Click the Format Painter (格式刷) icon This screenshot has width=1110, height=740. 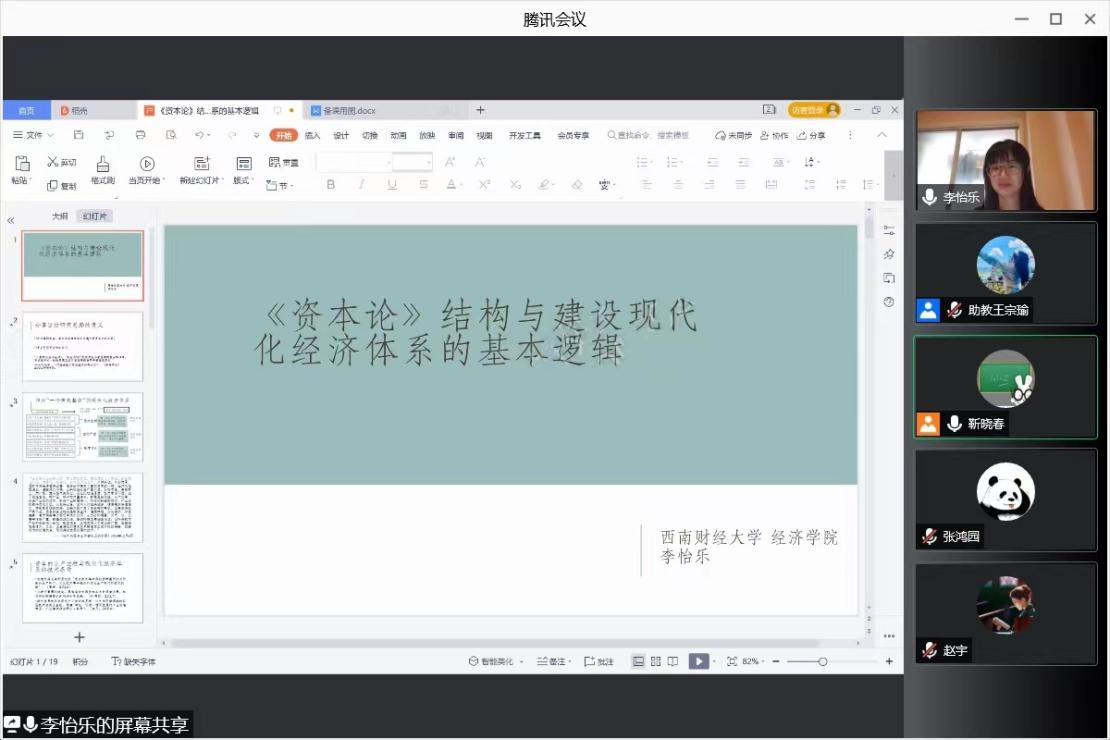point(103,165)
